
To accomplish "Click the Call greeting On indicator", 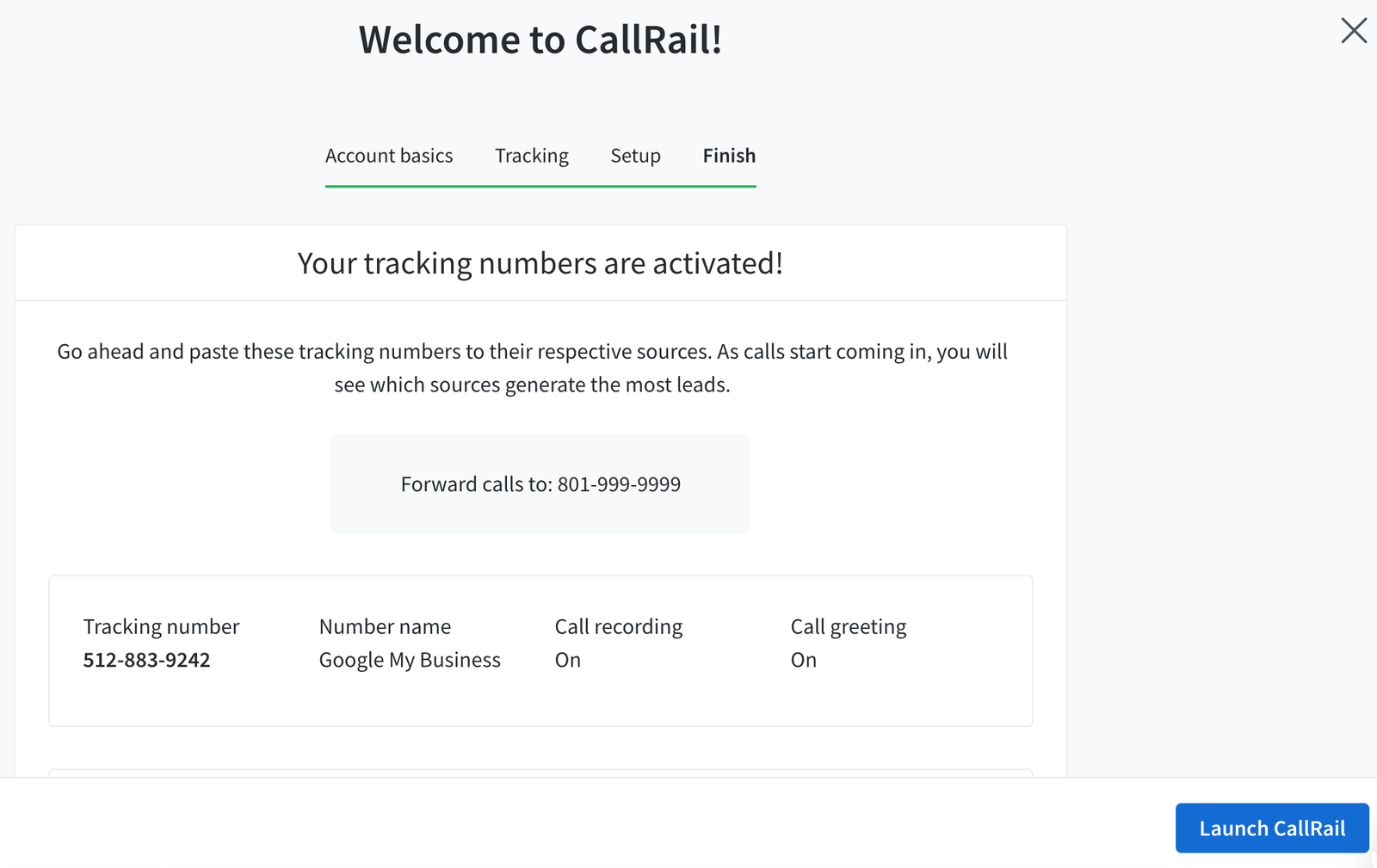I will (803, 660).
